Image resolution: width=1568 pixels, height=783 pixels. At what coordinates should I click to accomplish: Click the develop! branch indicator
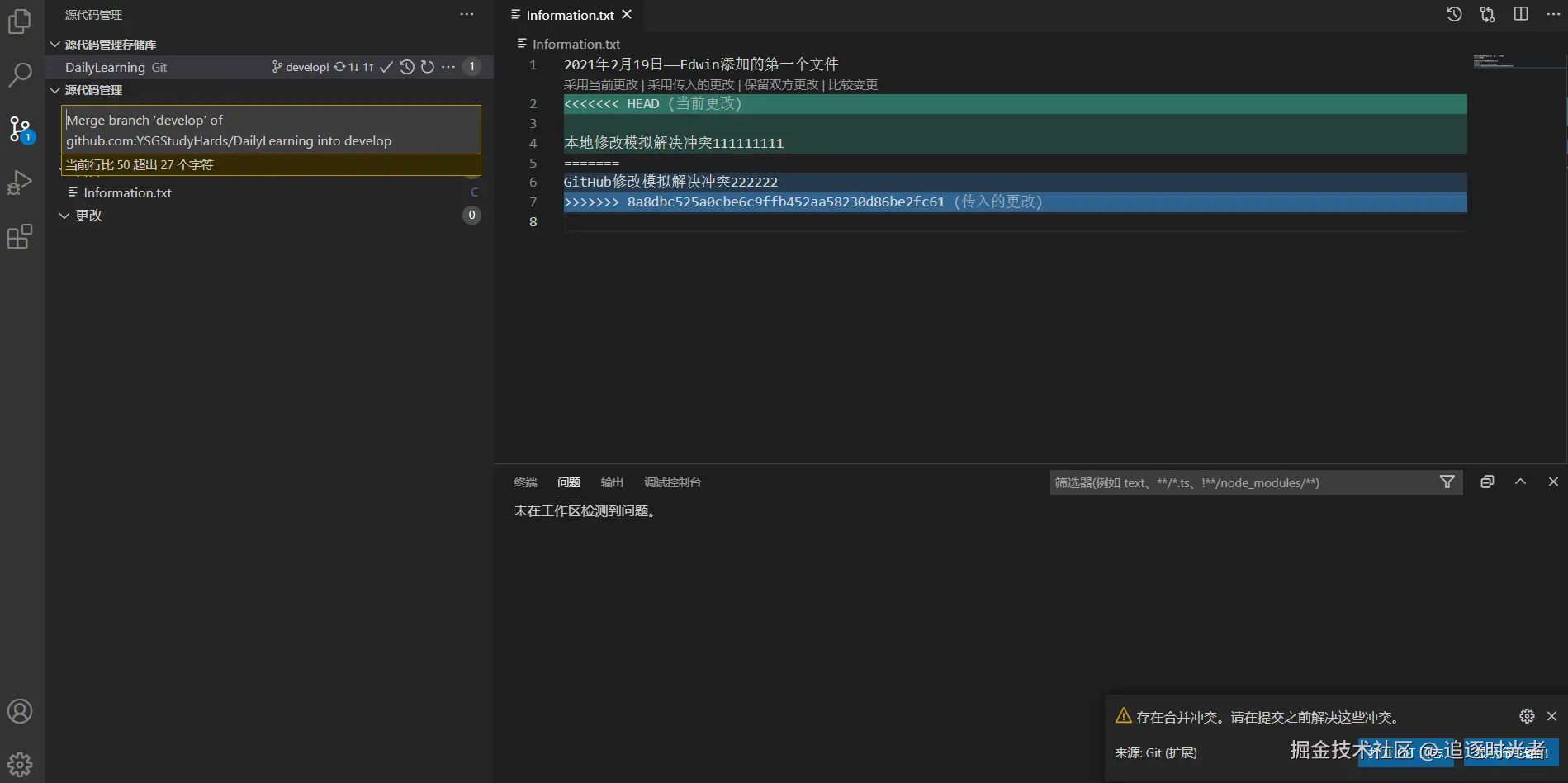pos(301,67)
